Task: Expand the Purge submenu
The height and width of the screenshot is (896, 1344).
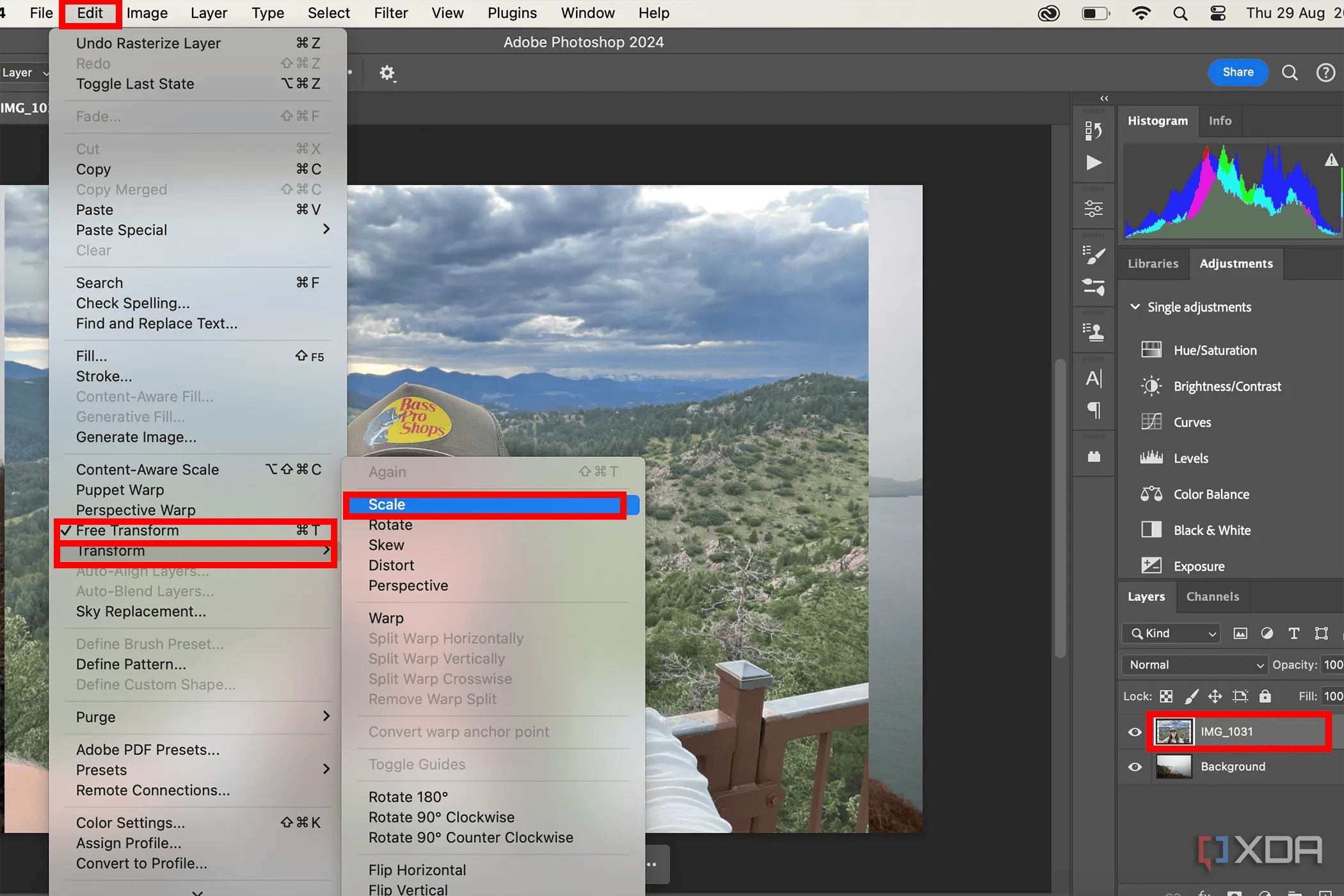Action: [198, 717]
